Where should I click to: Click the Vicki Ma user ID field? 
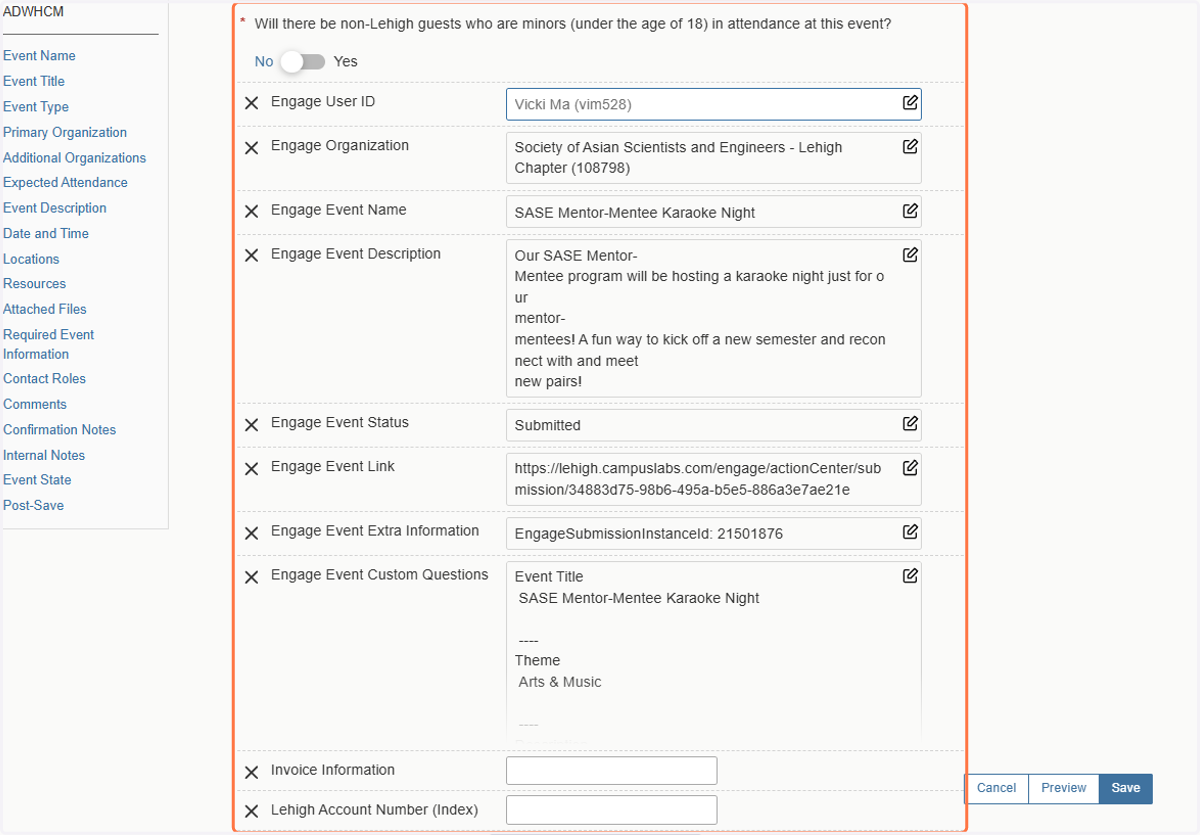[714, 104]
